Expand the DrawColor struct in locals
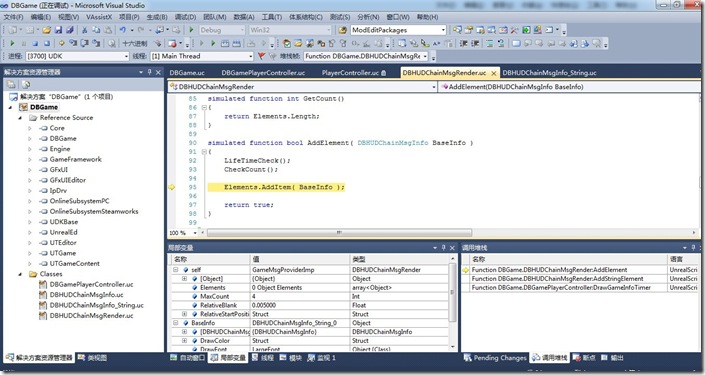Screen dimensions: 705x375 click(184, 341)
